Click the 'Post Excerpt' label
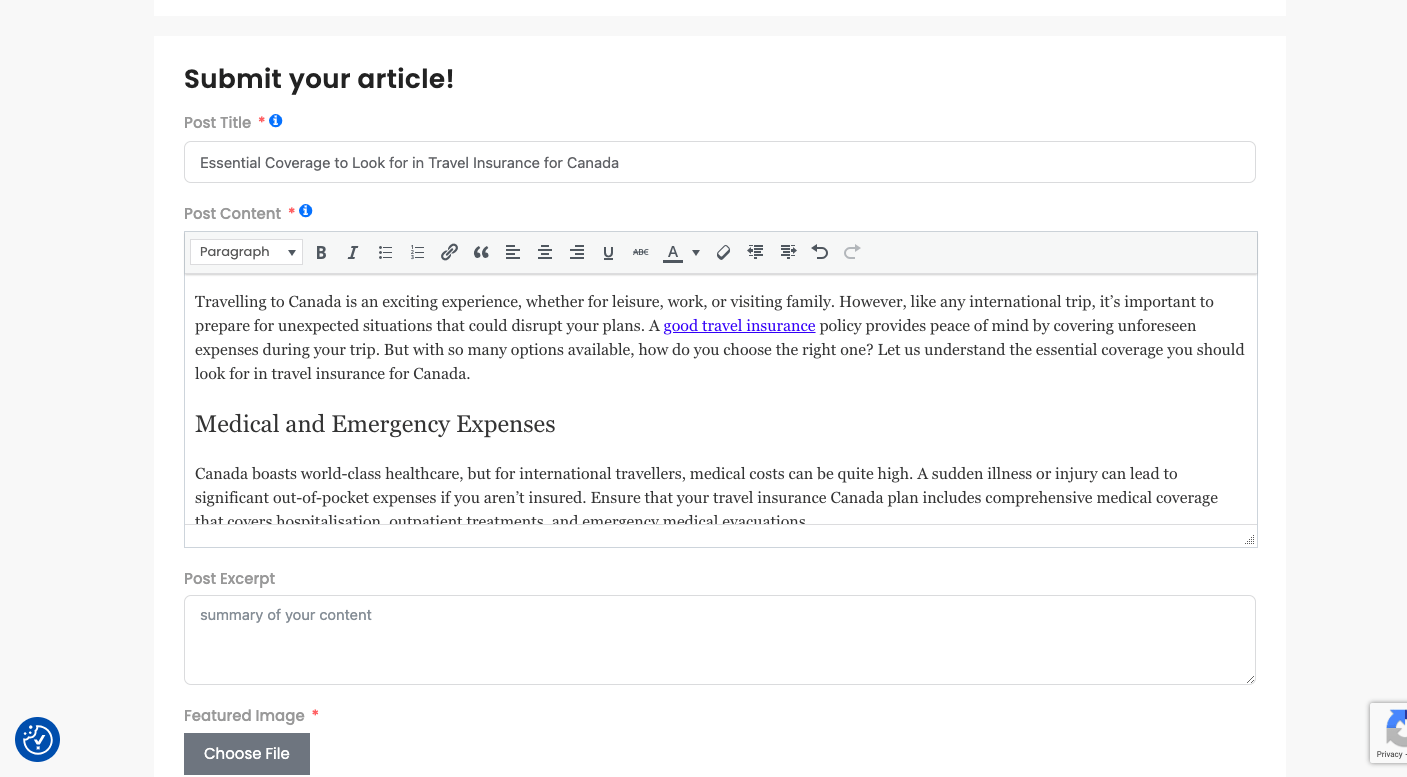The width and height of the screenshot is (1407, 777). (x=229, y=579)
